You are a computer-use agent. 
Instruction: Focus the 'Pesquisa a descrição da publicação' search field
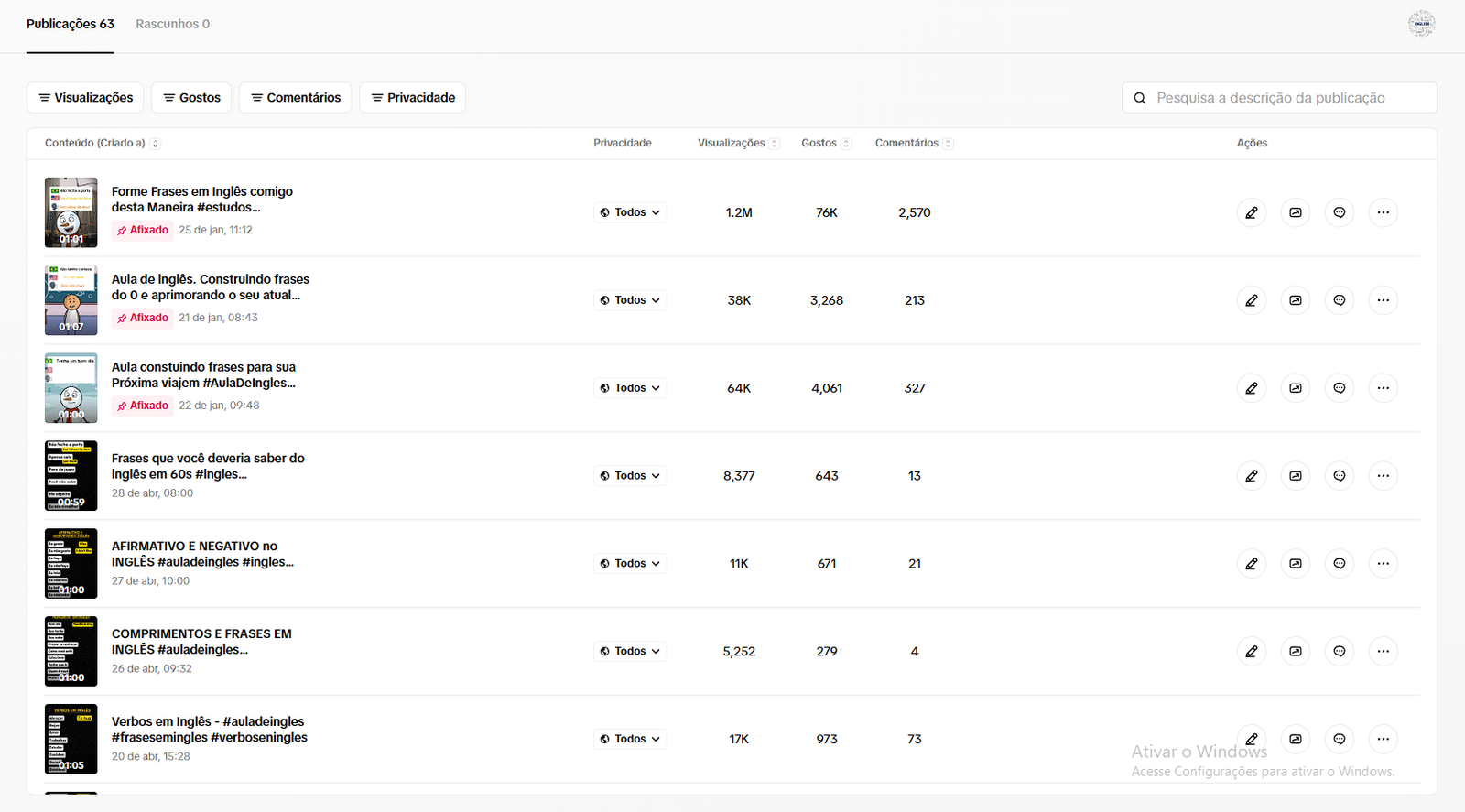click(x=1282, y=98)
